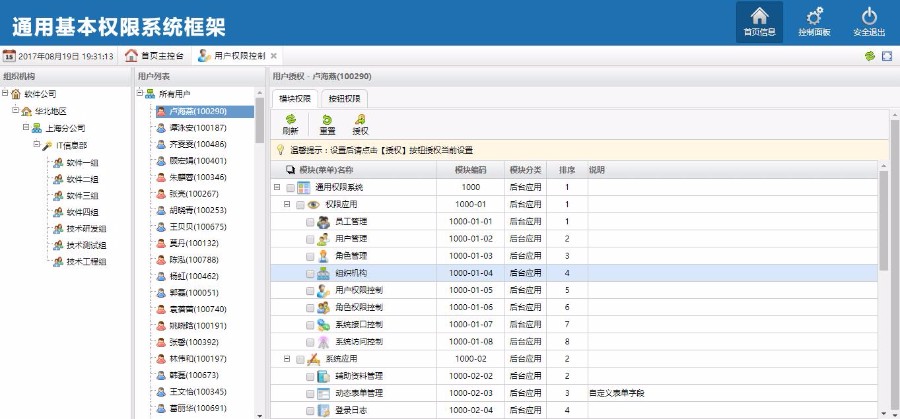
Task: Click the green reload icon beside the fullscreen icon
Action: coord(870,56)
